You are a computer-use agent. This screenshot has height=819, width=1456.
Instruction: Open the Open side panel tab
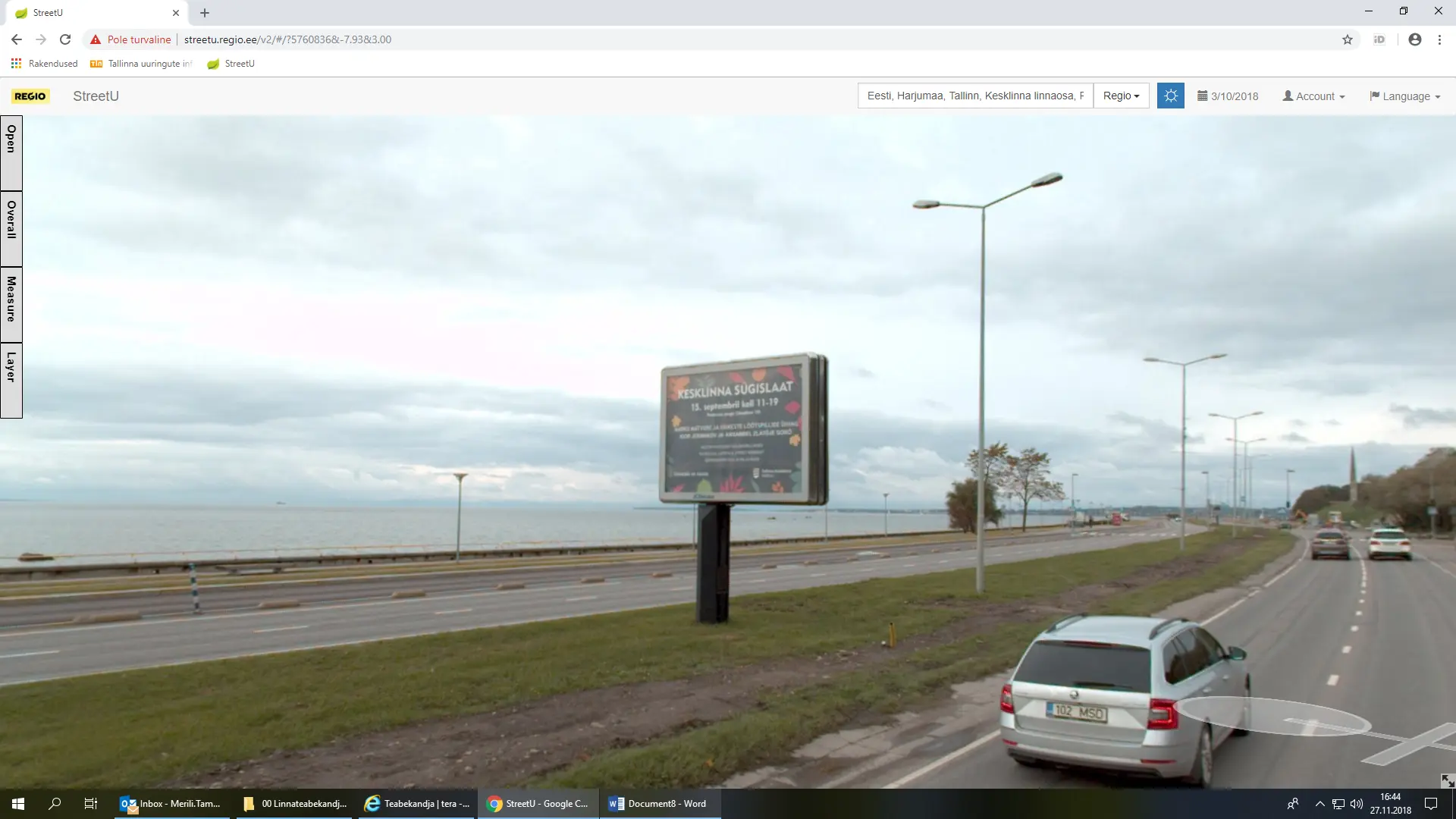click(11, 152)
